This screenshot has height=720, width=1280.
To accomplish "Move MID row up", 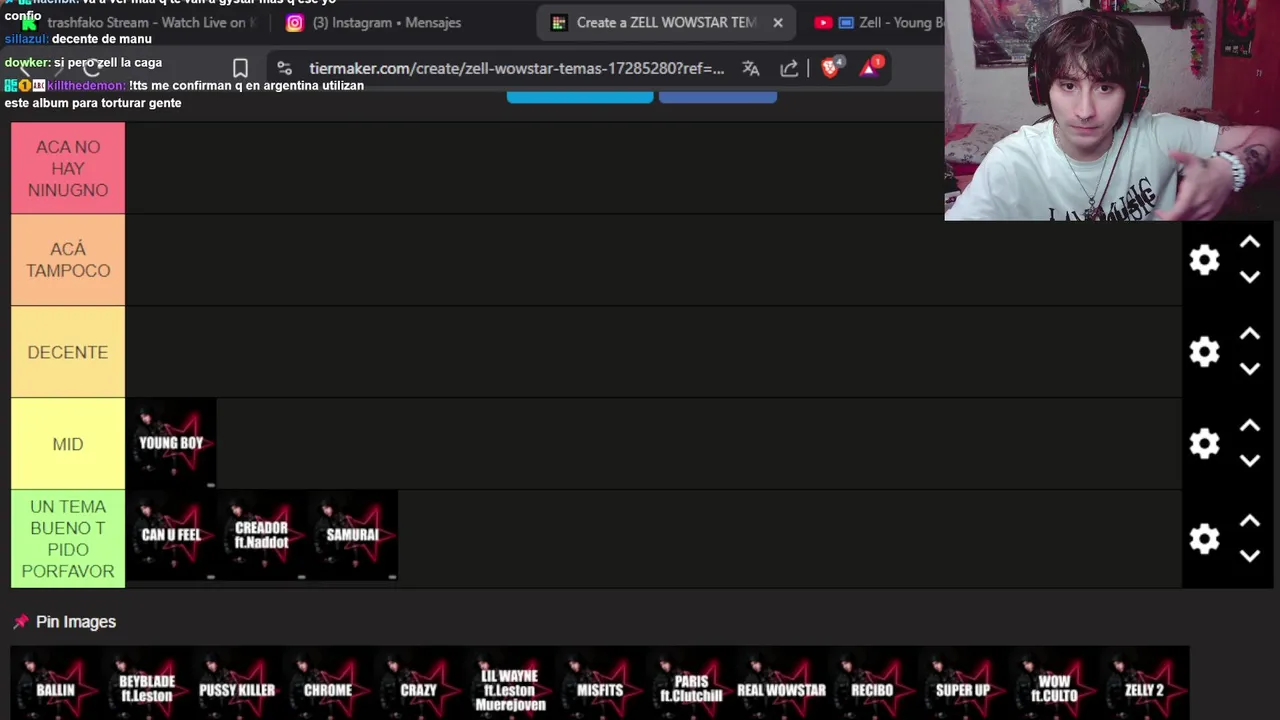I will [1250, 426].
